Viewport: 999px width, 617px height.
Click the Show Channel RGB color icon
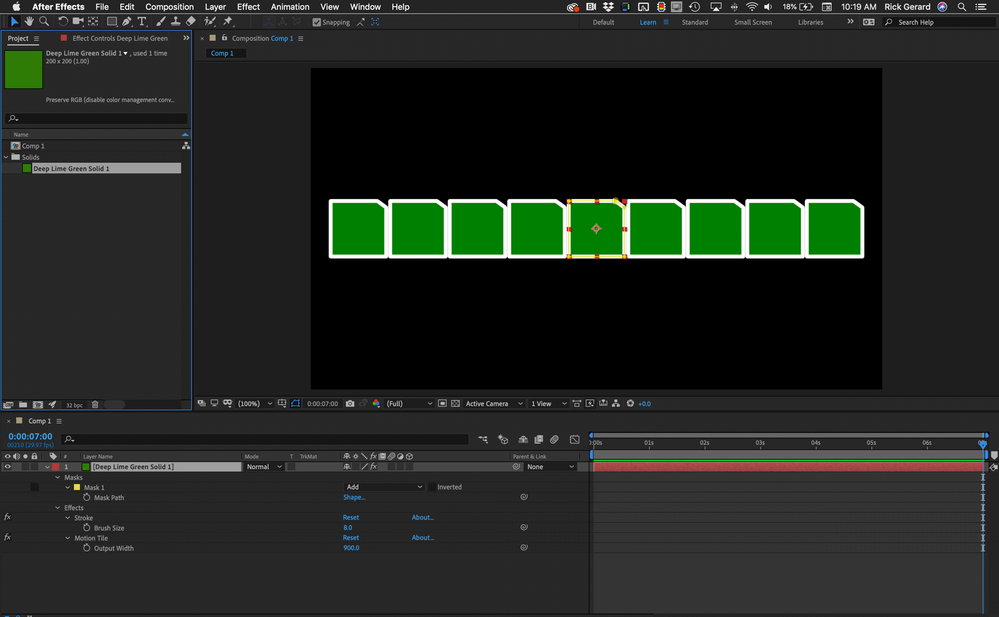tap(376, 403)
